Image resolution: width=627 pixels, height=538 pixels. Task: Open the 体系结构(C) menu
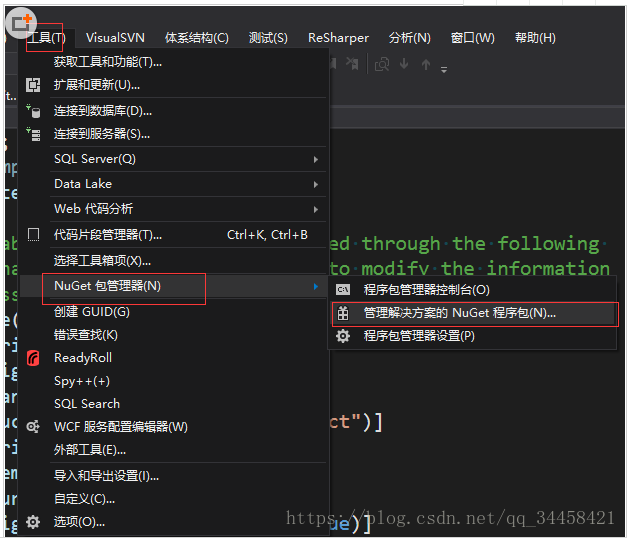tap(197, 38)
